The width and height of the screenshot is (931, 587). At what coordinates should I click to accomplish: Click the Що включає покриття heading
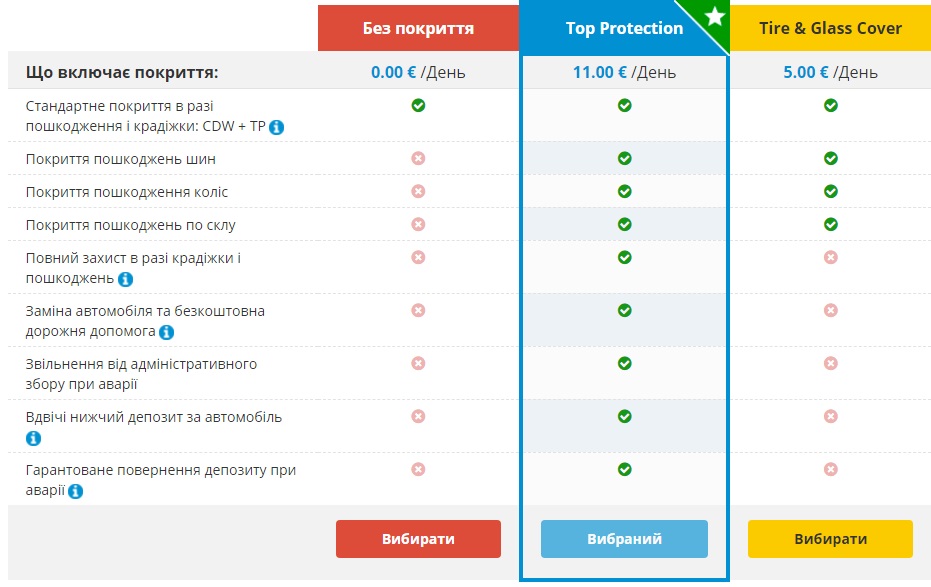coord(122,72)
